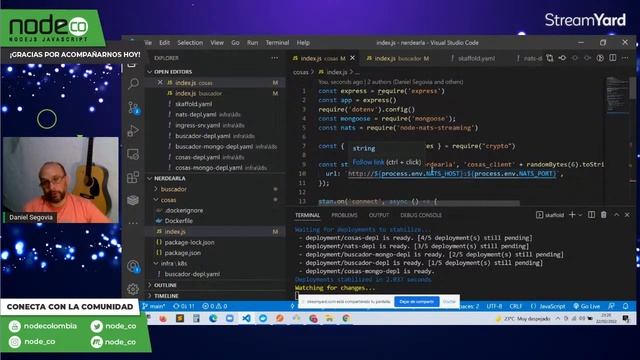
Task: Select the skaffold terminal instance
Action: 549,215
